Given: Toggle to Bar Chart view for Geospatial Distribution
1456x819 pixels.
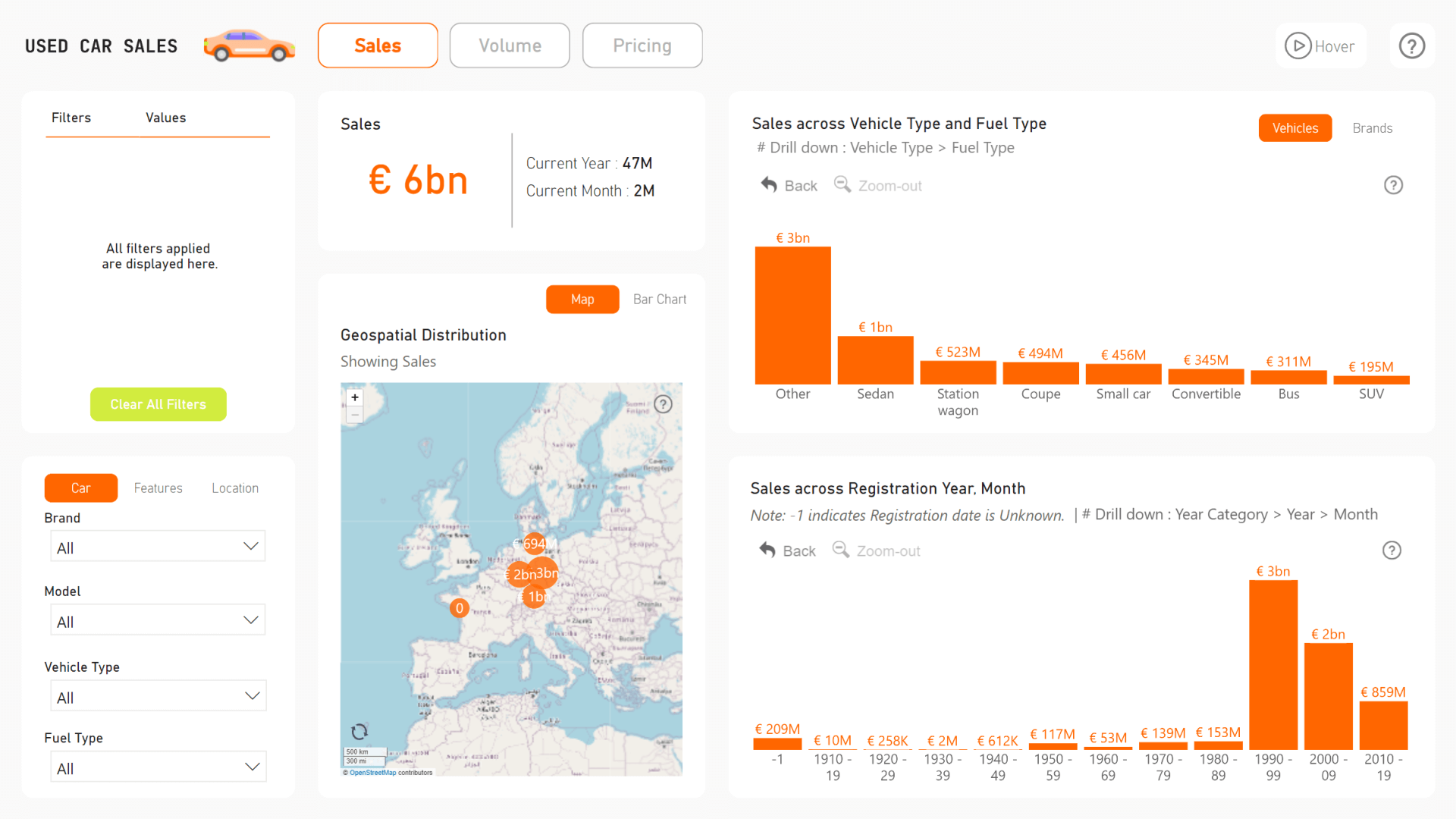Looking at the screenshot, I should click(x=659, y=299).
